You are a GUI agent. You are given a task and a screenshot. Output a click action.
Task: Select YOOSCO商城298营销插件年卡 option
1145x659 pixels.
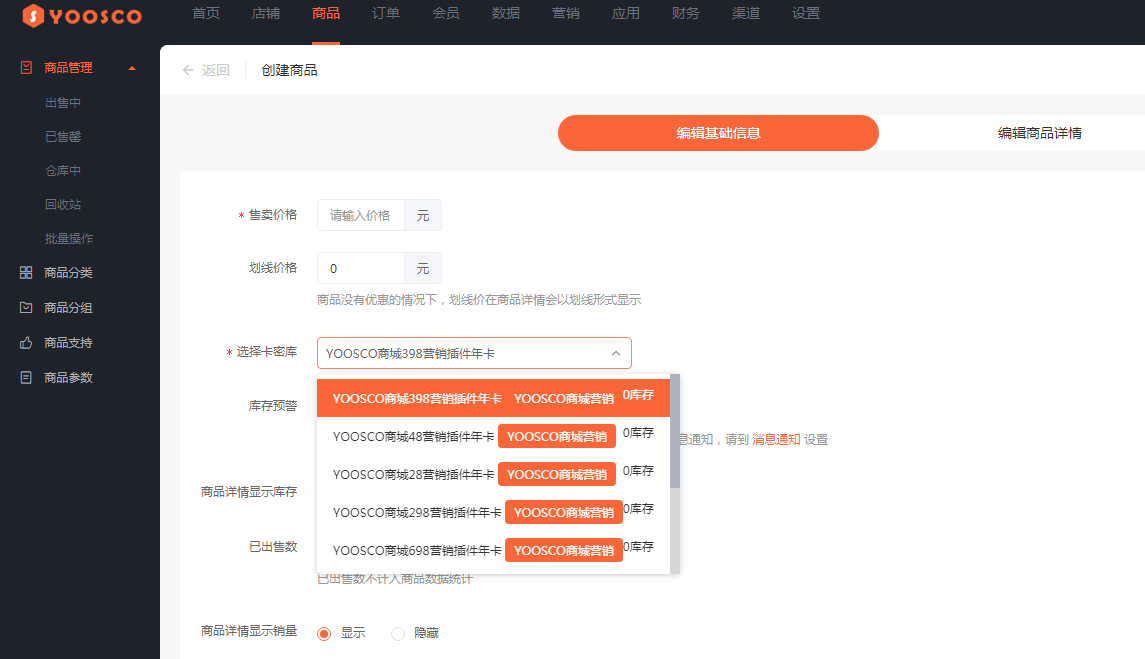(x=493, y=512)
